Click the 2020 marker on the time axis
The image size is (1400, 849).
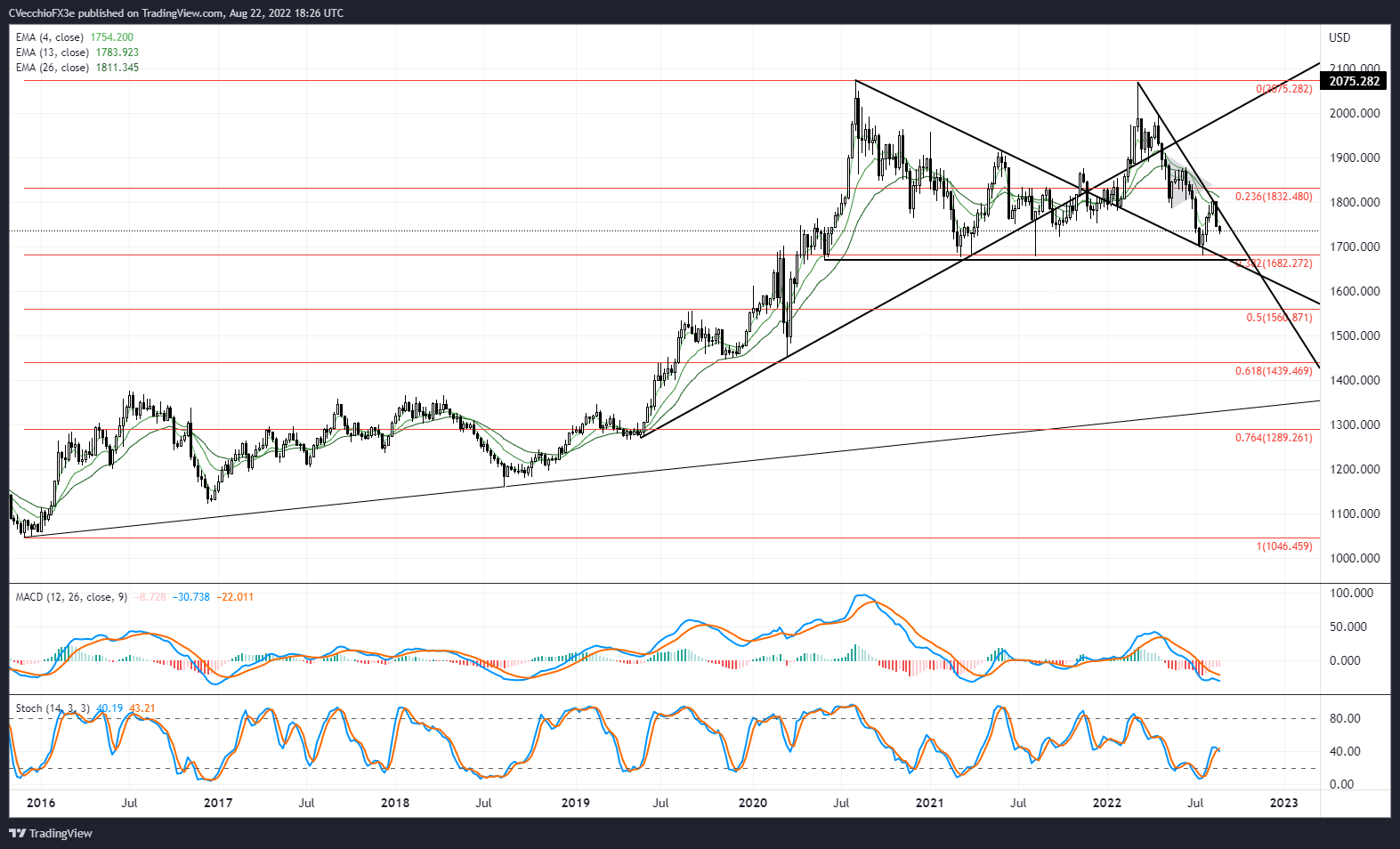[x=753, y=803]
